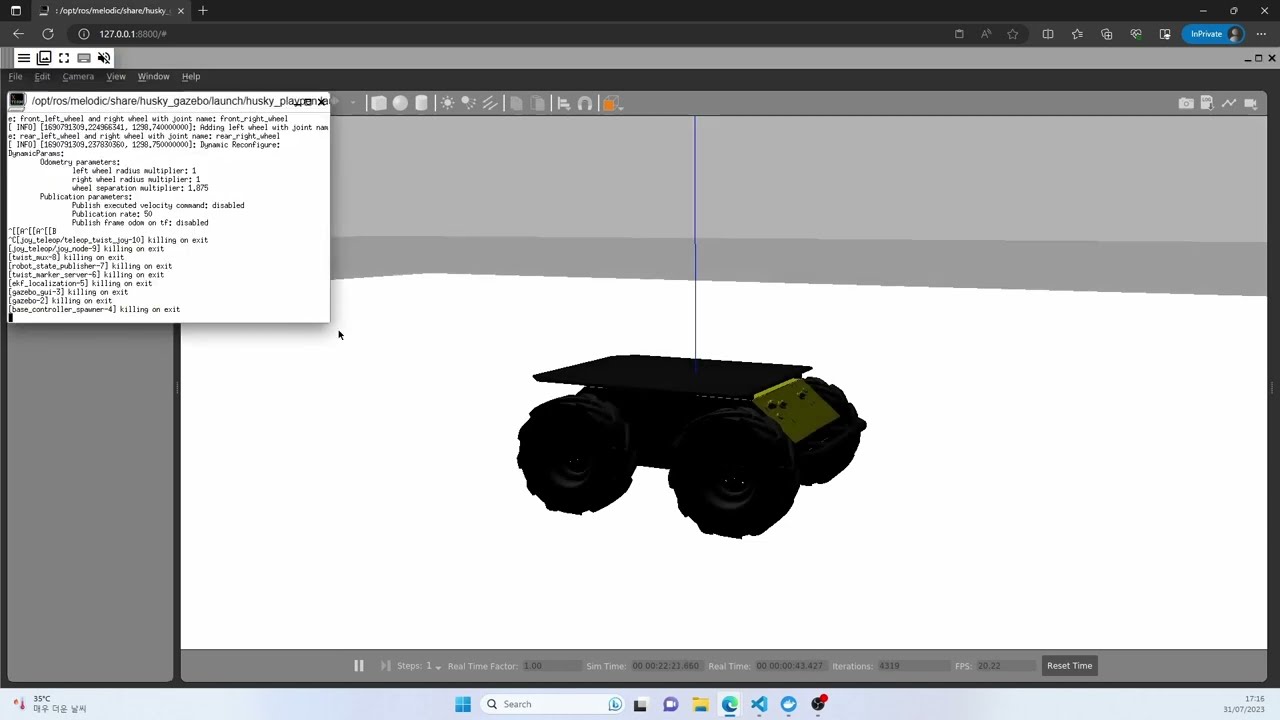Open the hamburger menu in the viewer toolbar
The height and width of the screenshot is (720, 1280).
[x=24, y=58]
